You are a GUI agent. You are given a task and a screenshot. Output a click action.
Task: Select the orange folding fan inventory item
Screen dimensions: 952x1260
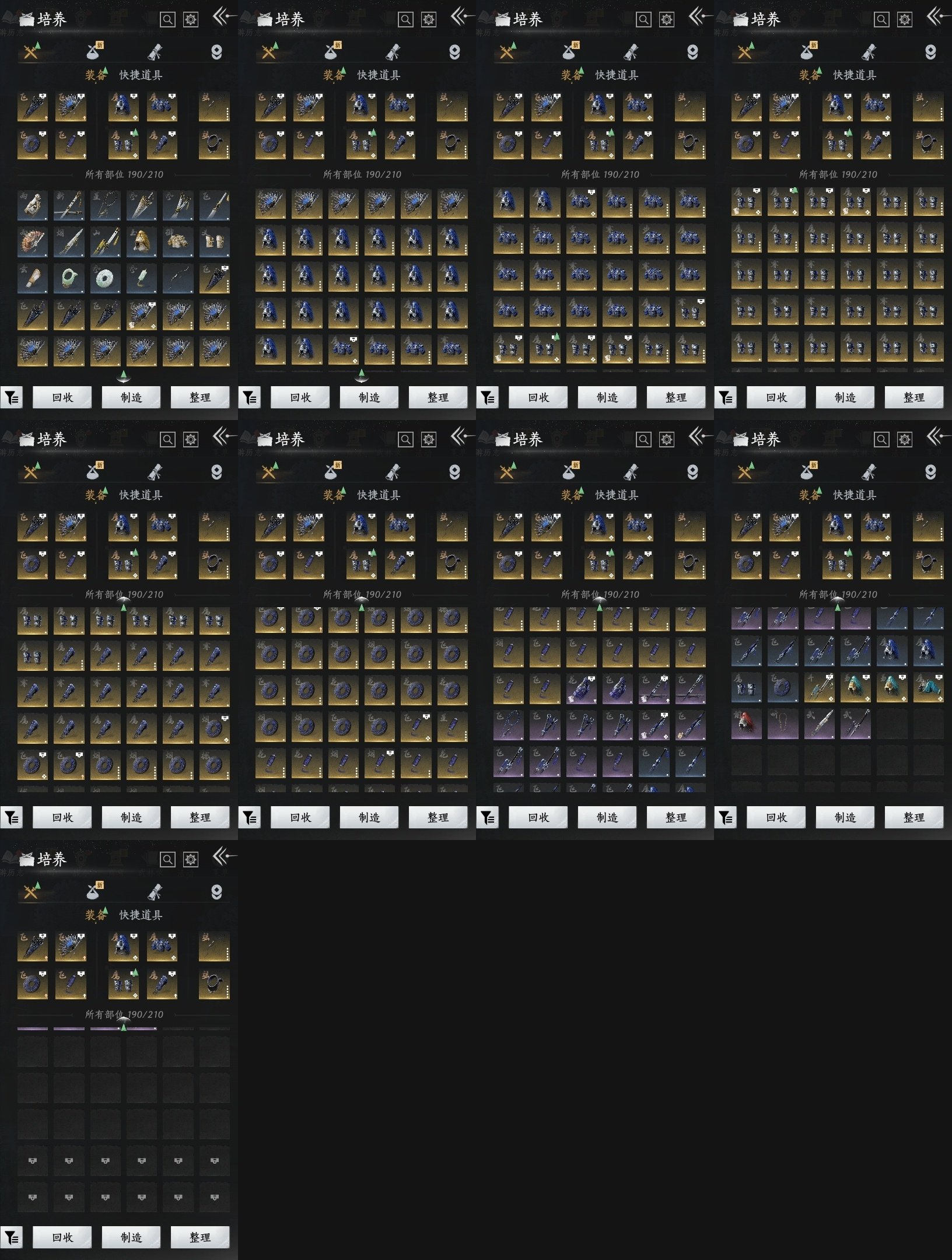click(32, 242)
